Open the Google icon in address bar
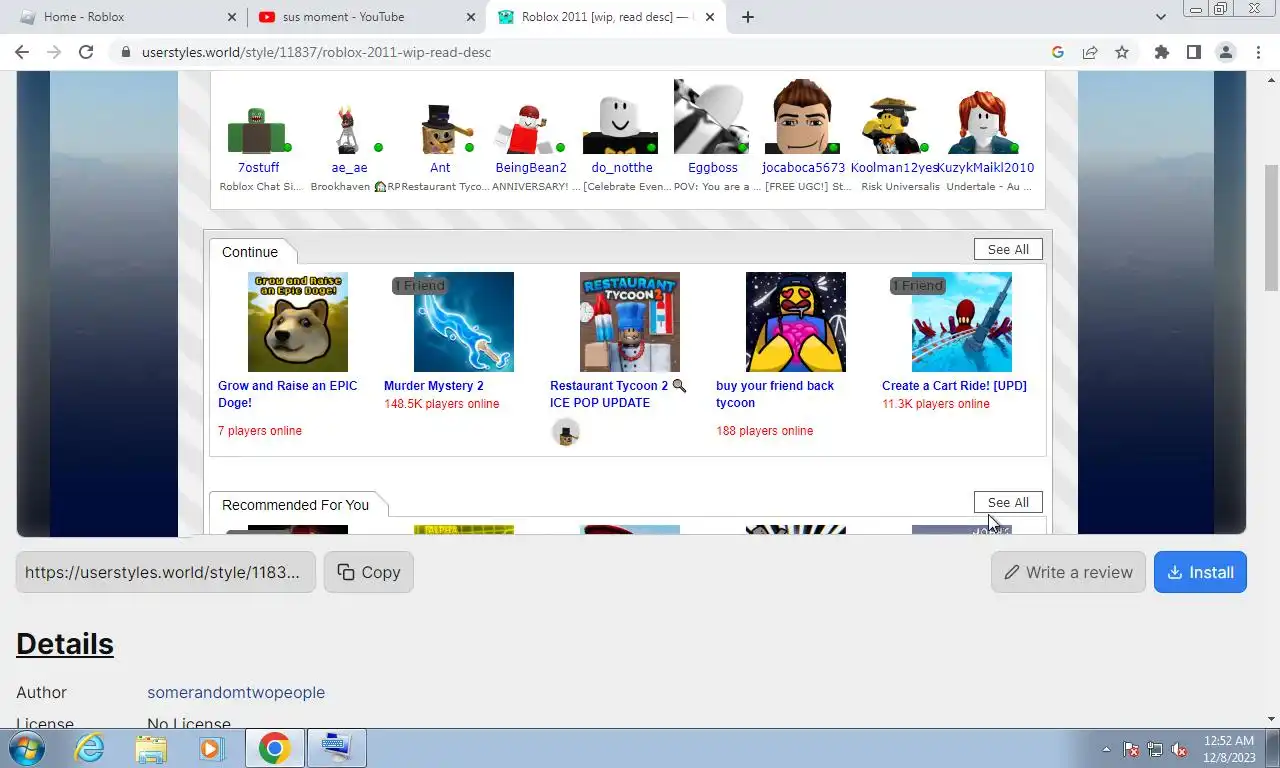The height and width of the screenshot is (768, 1280). coord(1058,52)
